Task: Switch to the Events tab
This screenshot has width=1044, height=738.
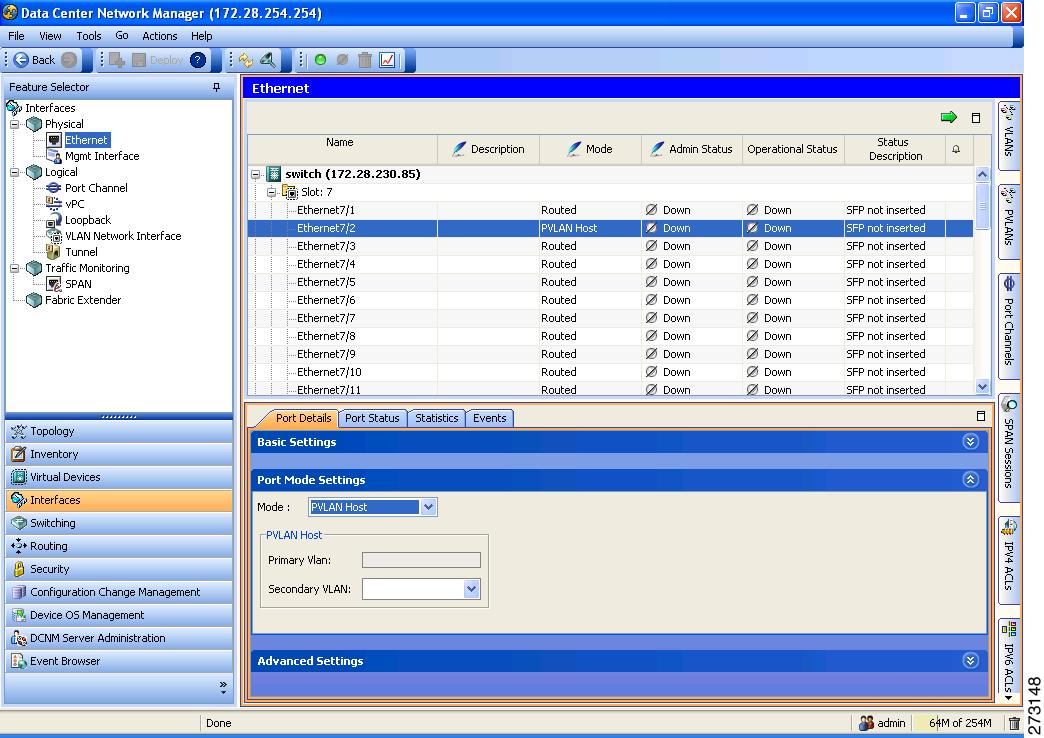Action: click(490, 418)
